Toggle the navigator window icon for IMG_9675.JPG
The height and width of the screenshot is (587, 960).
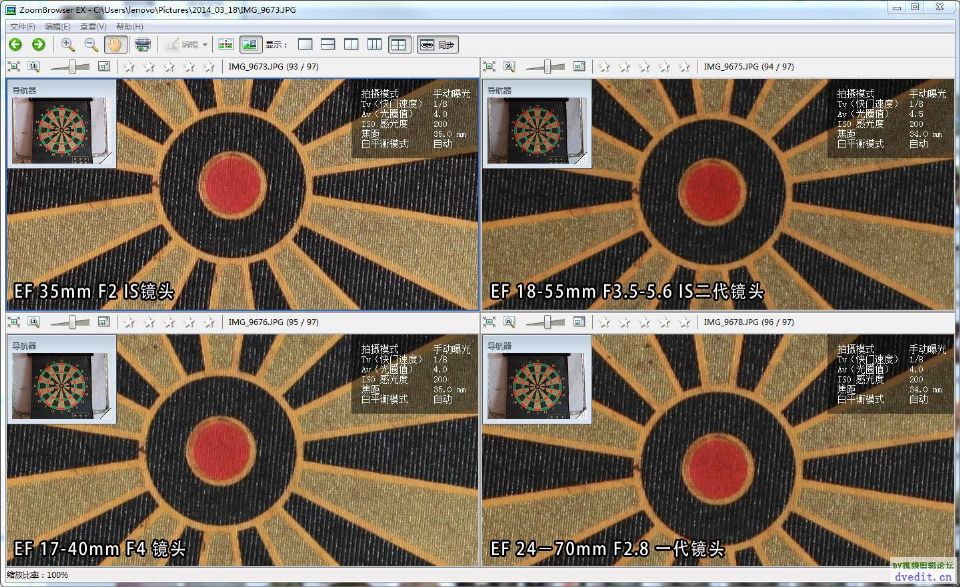(579, 66)
